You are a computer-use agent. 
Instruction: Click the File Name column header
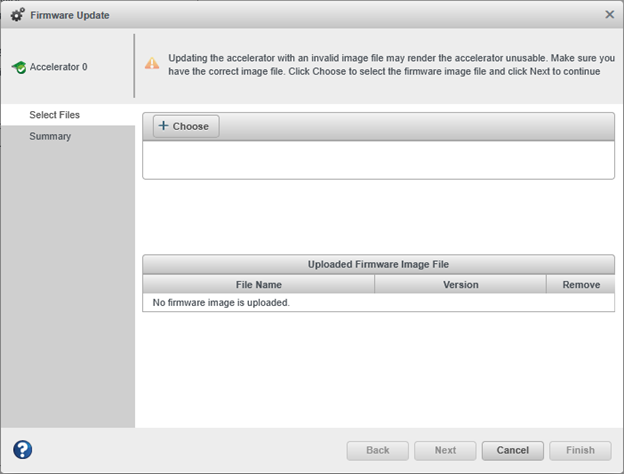pos(258,285)
